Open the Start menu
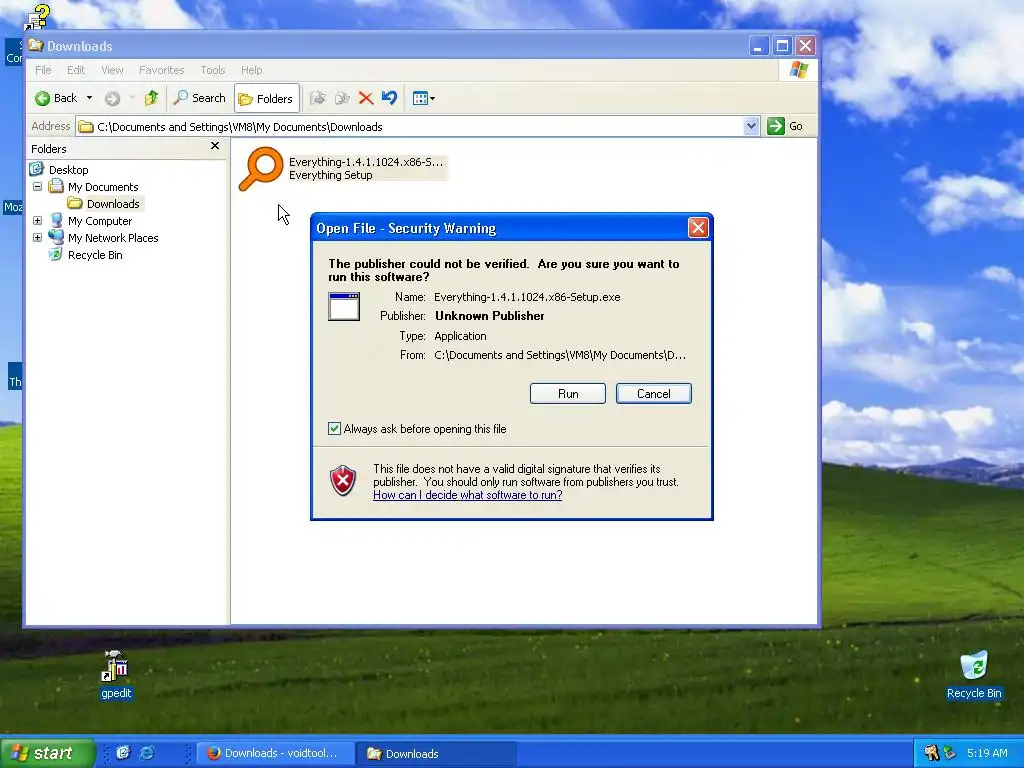 pos(48,753)
